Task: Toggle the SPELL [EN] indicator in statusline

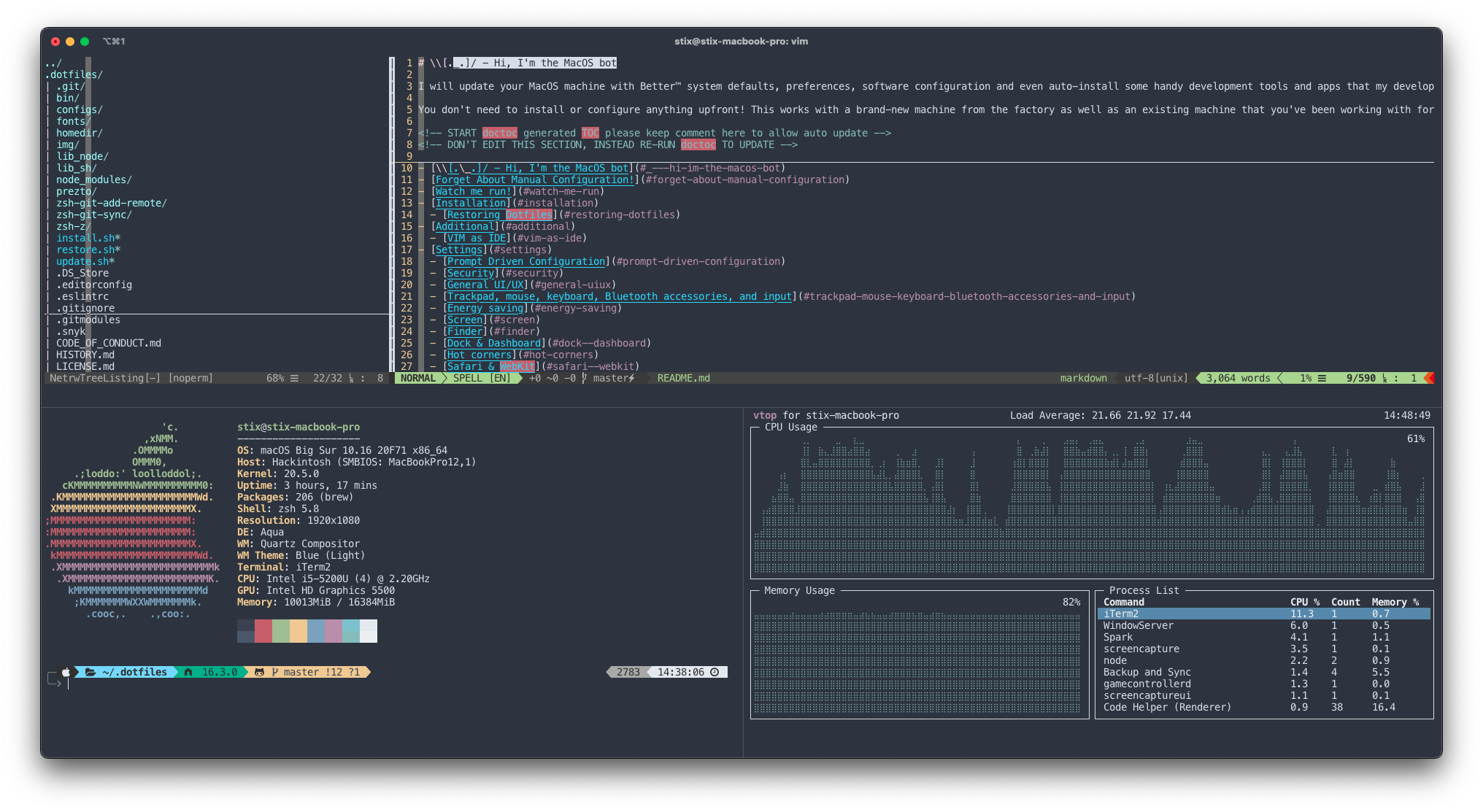Action: click(x=482, y=378)
